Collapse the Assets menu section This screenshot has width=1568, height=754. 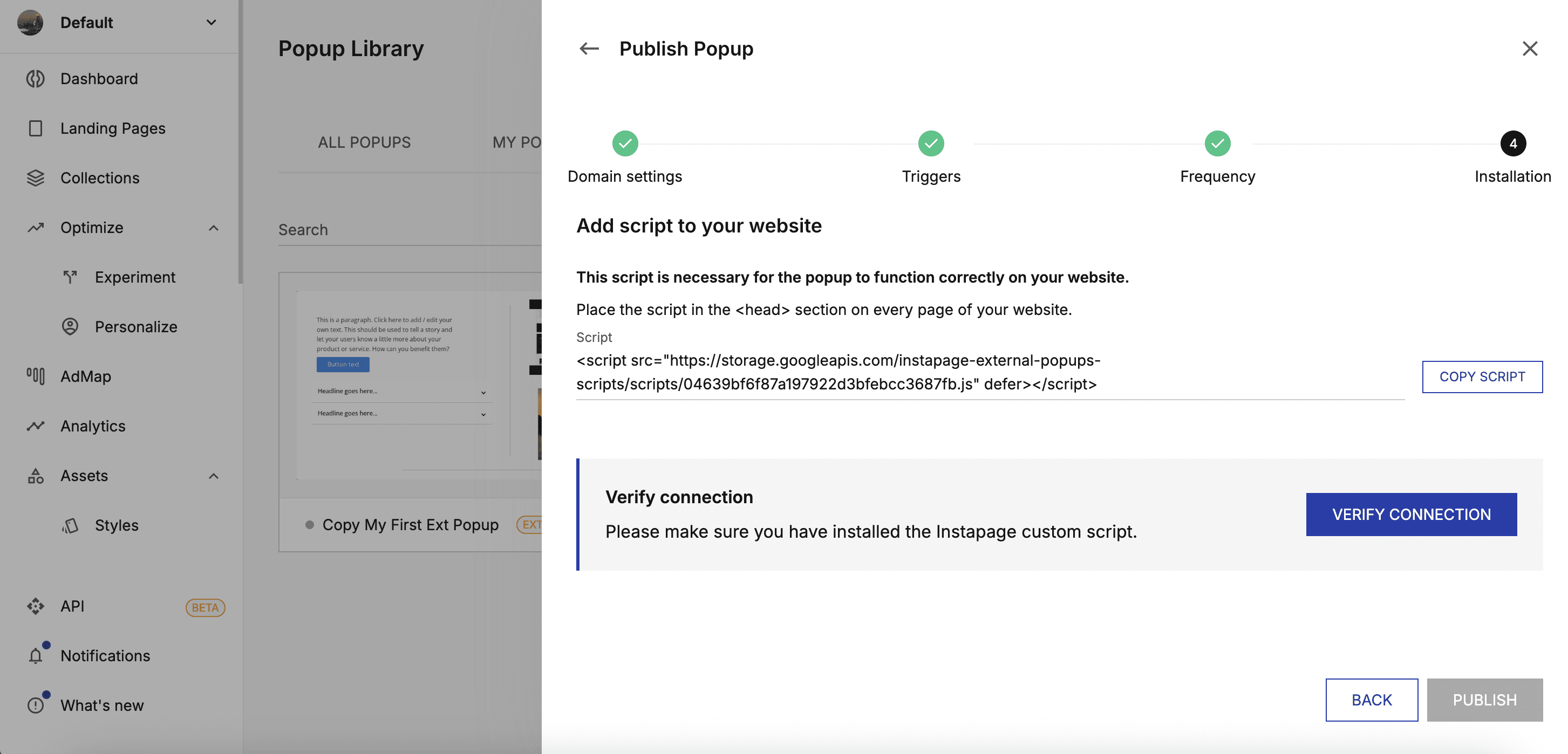click(213, 476)
